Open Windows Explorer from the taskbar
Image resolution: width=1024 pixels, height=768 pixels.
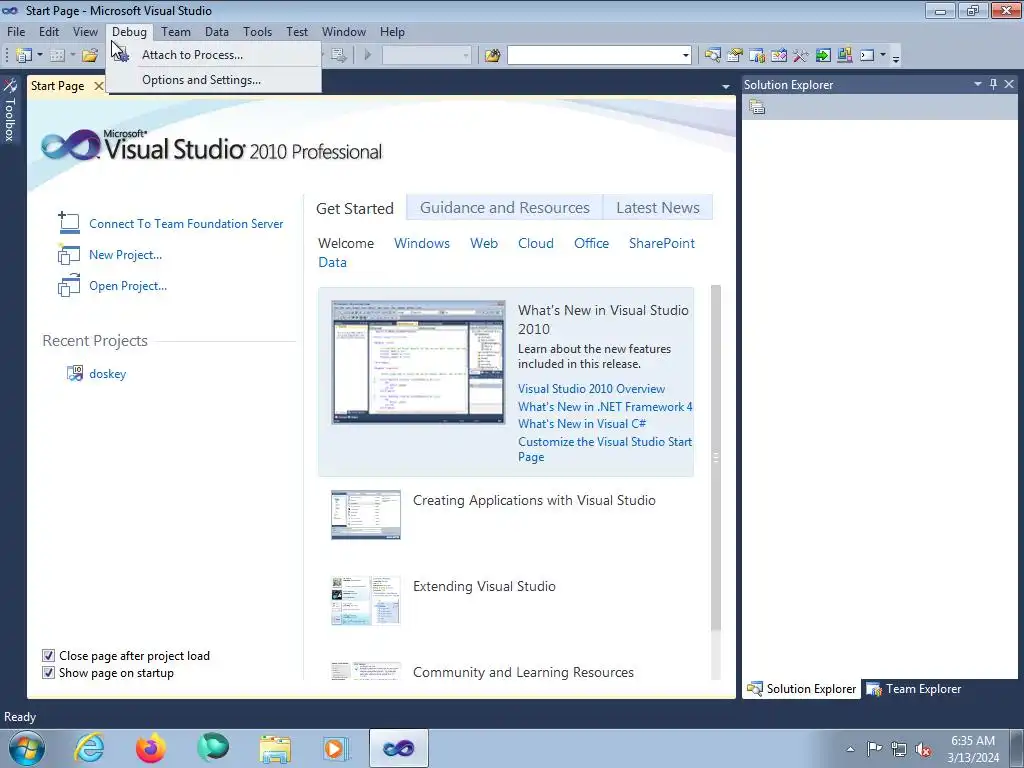275,748
